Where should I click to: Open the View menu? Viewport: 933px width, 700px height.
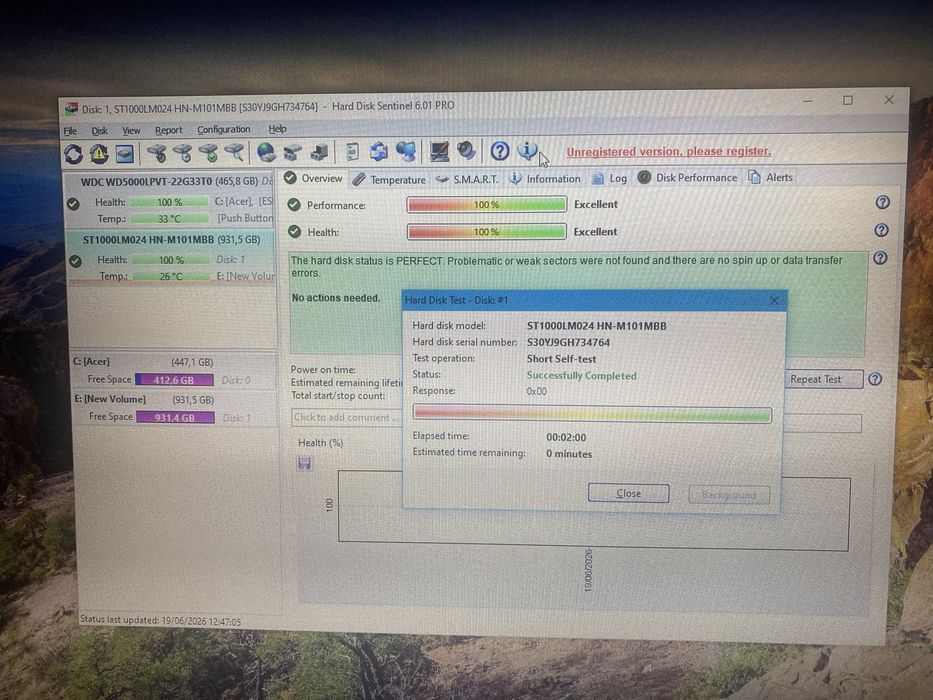click(131, 130)
